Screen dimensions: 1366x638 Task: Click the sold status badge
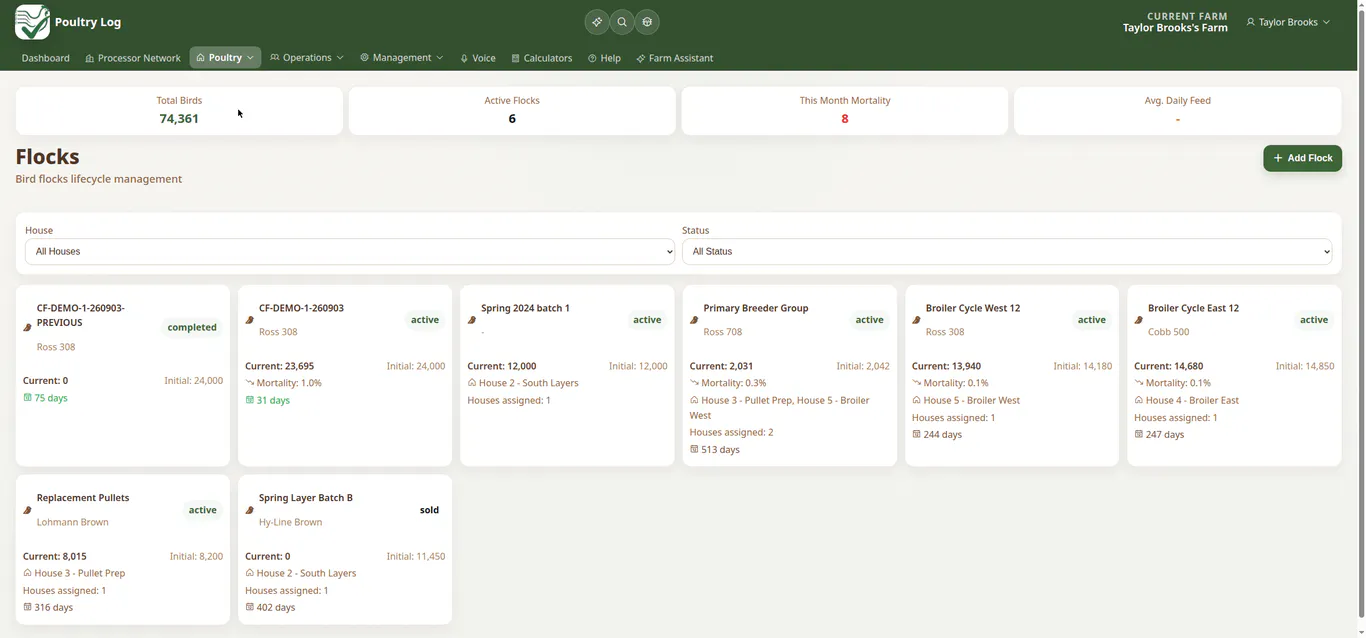pyautogui.click(x=429, y=510)
